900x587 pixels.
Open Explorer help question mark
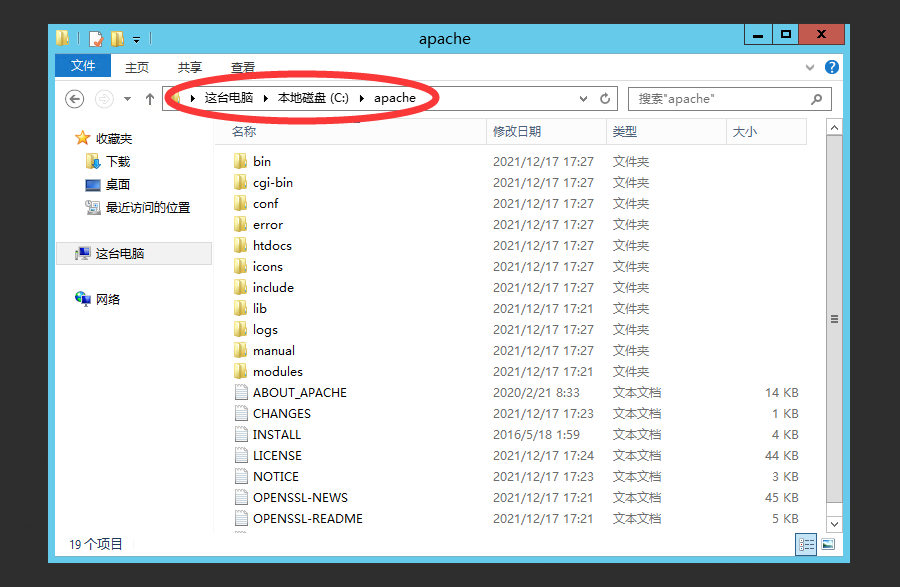[x=832, y=67]
